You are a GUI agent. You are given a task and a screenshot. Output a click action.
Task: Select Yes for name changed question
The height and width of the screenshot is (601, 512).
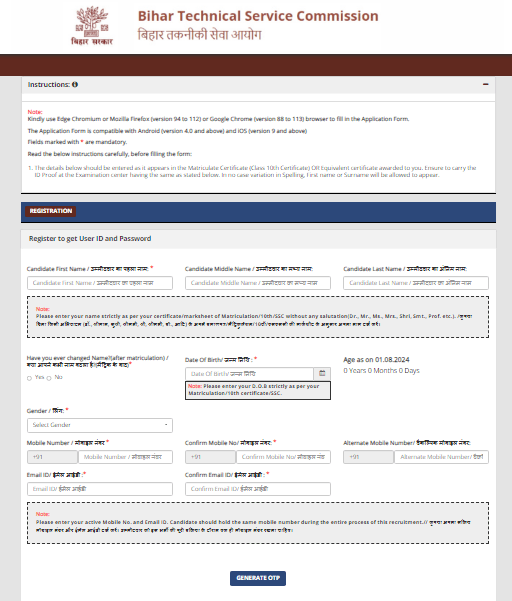coord(30,378)
